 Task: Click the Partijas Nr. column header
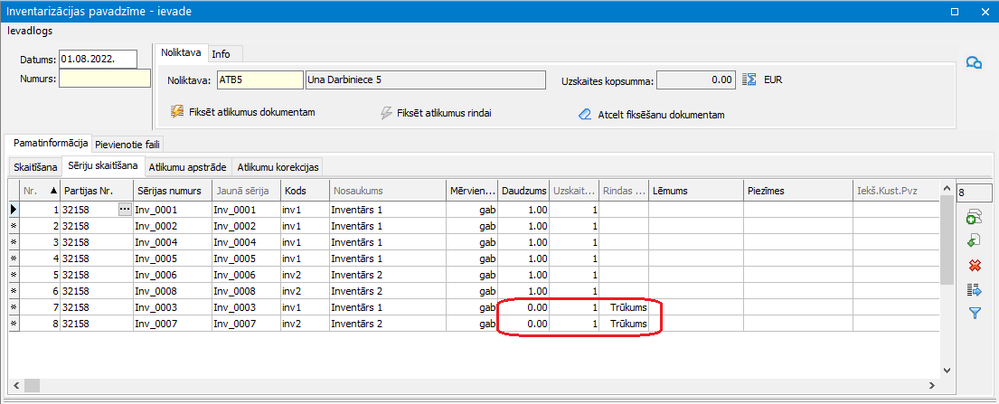[96, 190]
